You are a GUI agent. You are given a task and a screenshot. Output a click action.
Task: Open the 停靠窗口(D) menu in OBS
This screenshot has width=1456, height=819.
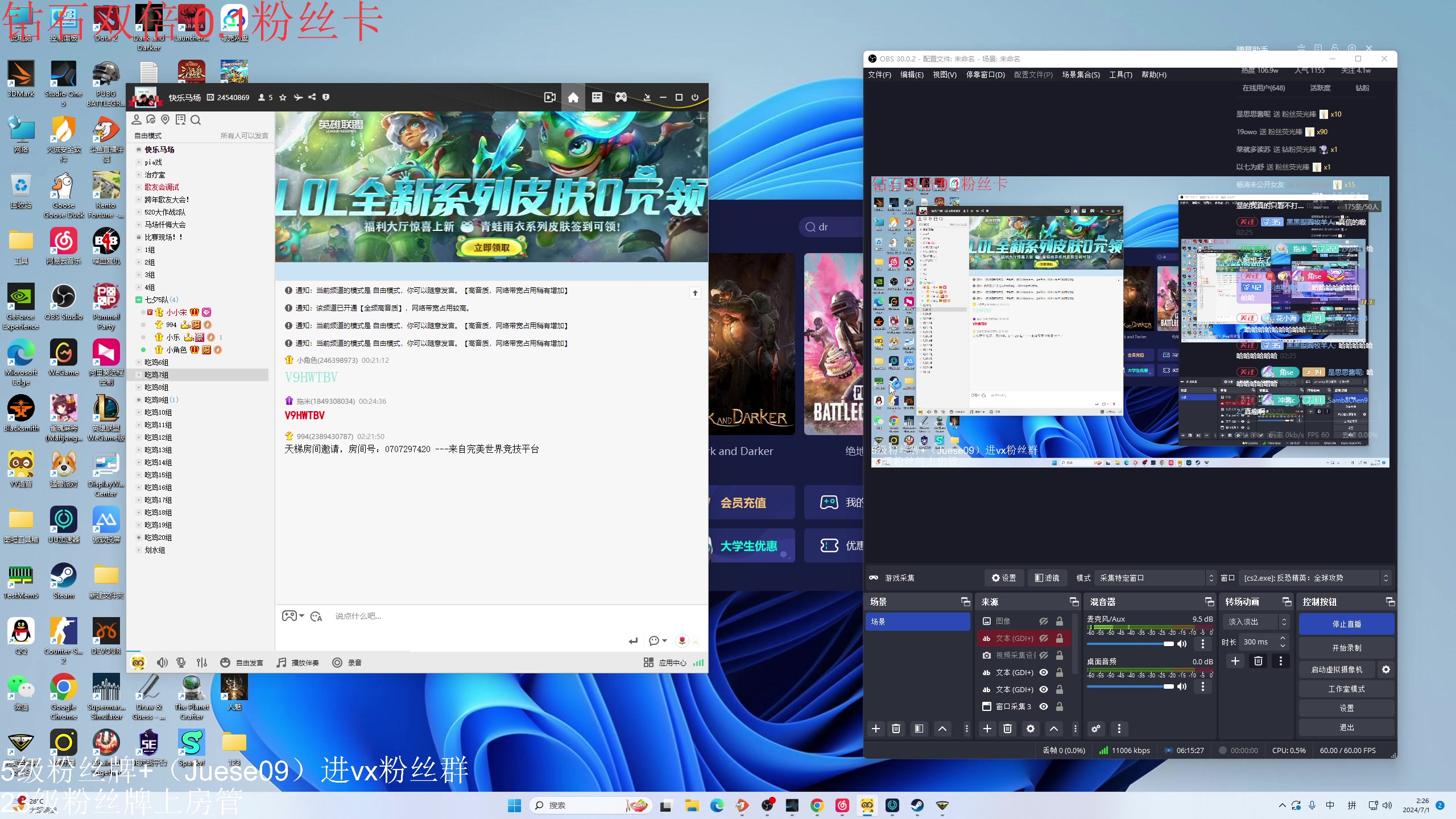(x=985, y=75)
